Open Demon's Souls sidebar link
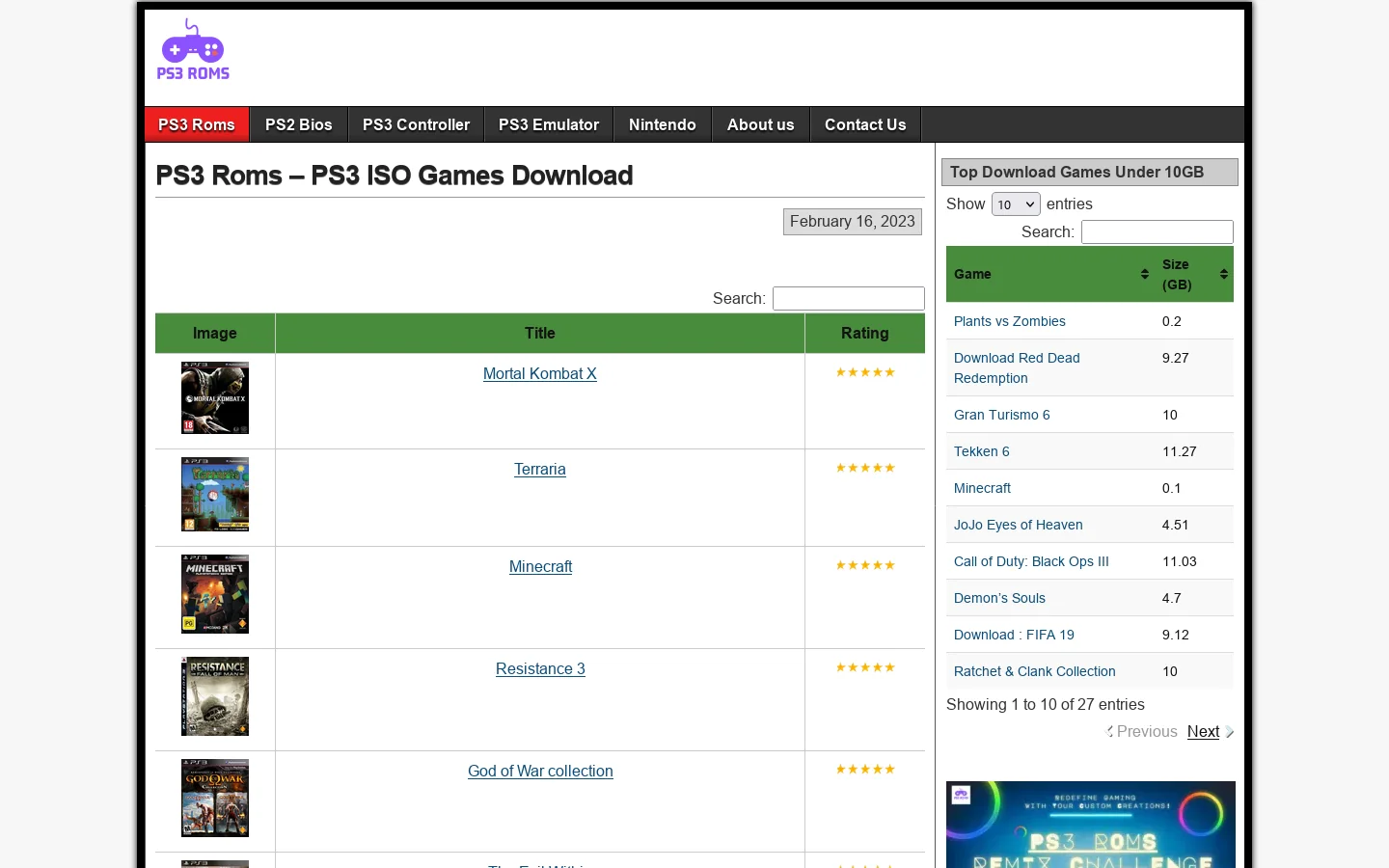Screen dimensions: 1389x868 tap(999, 598)
